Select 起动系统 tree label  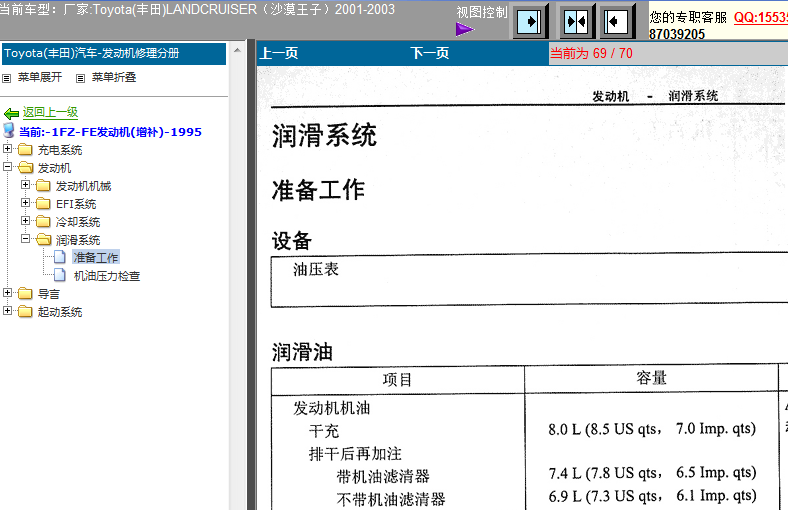point(60,312)
